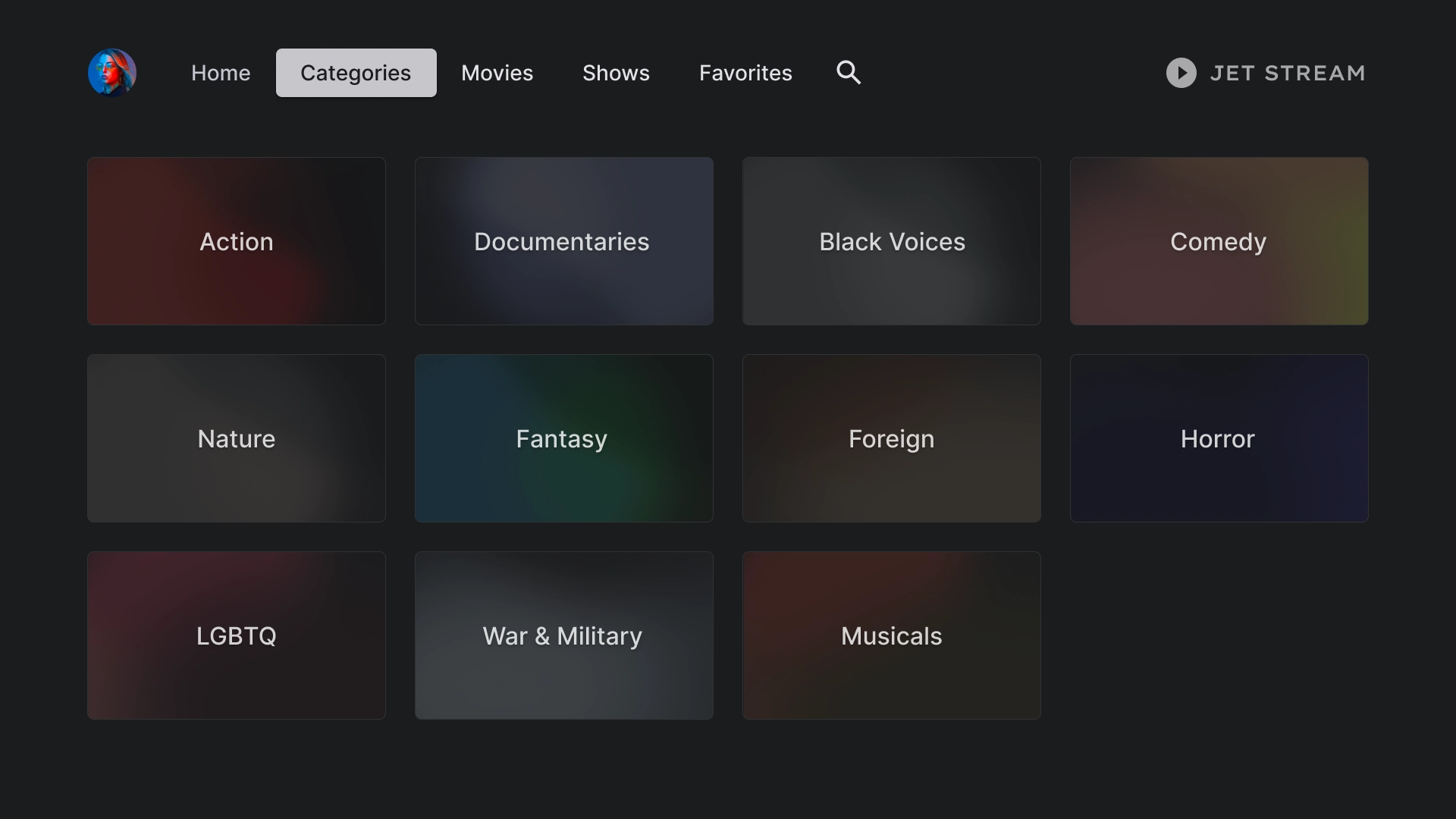Screen dimensions: 1456x819
Task: Explore the Fantasy category tile
Action: [x=563, y=438]
